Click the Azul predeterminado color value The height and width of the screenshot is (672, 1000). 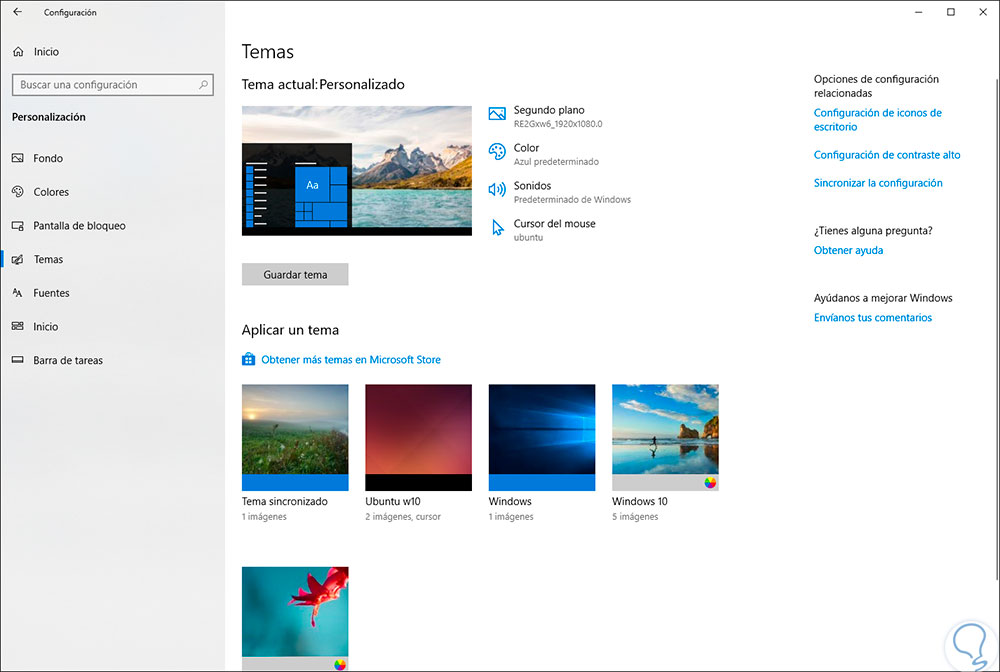click(556, 162)
